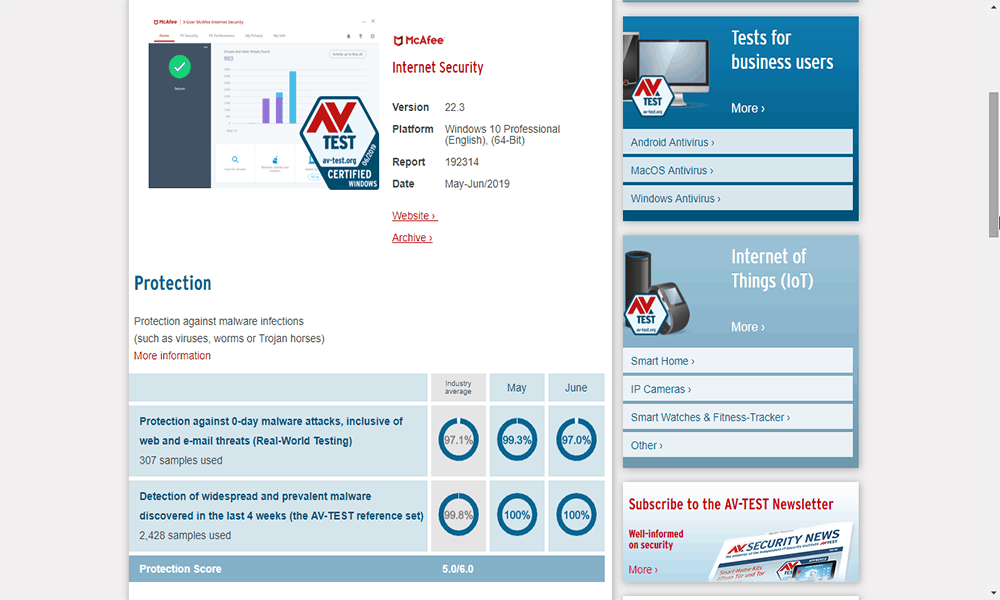This screenshot has width=1000, height=600.
Task: Open MacOS Antivirus tests
Action: pos(738,170)
